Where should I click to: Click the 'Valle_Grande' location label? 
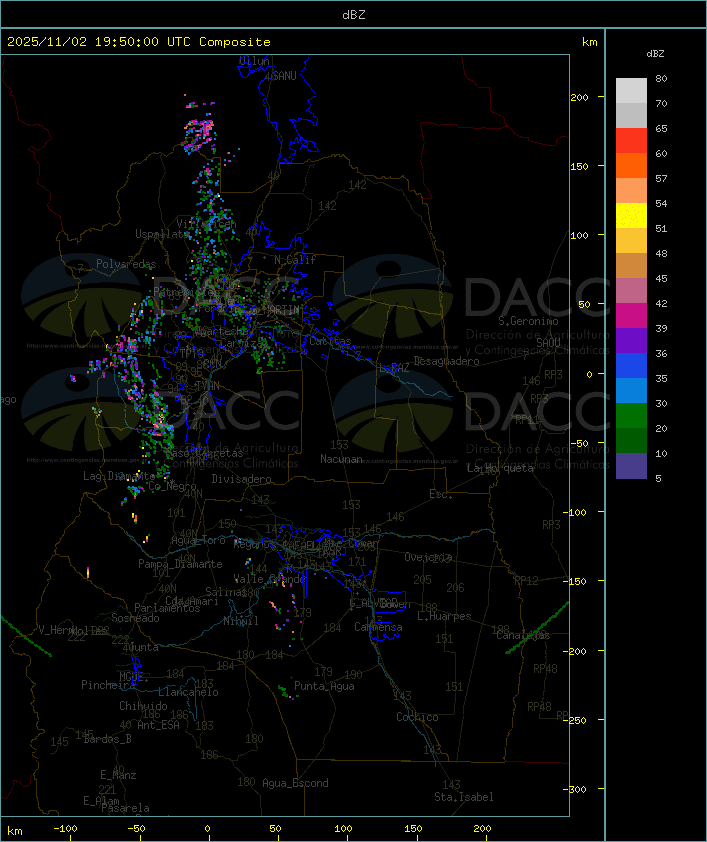point(269,579)
